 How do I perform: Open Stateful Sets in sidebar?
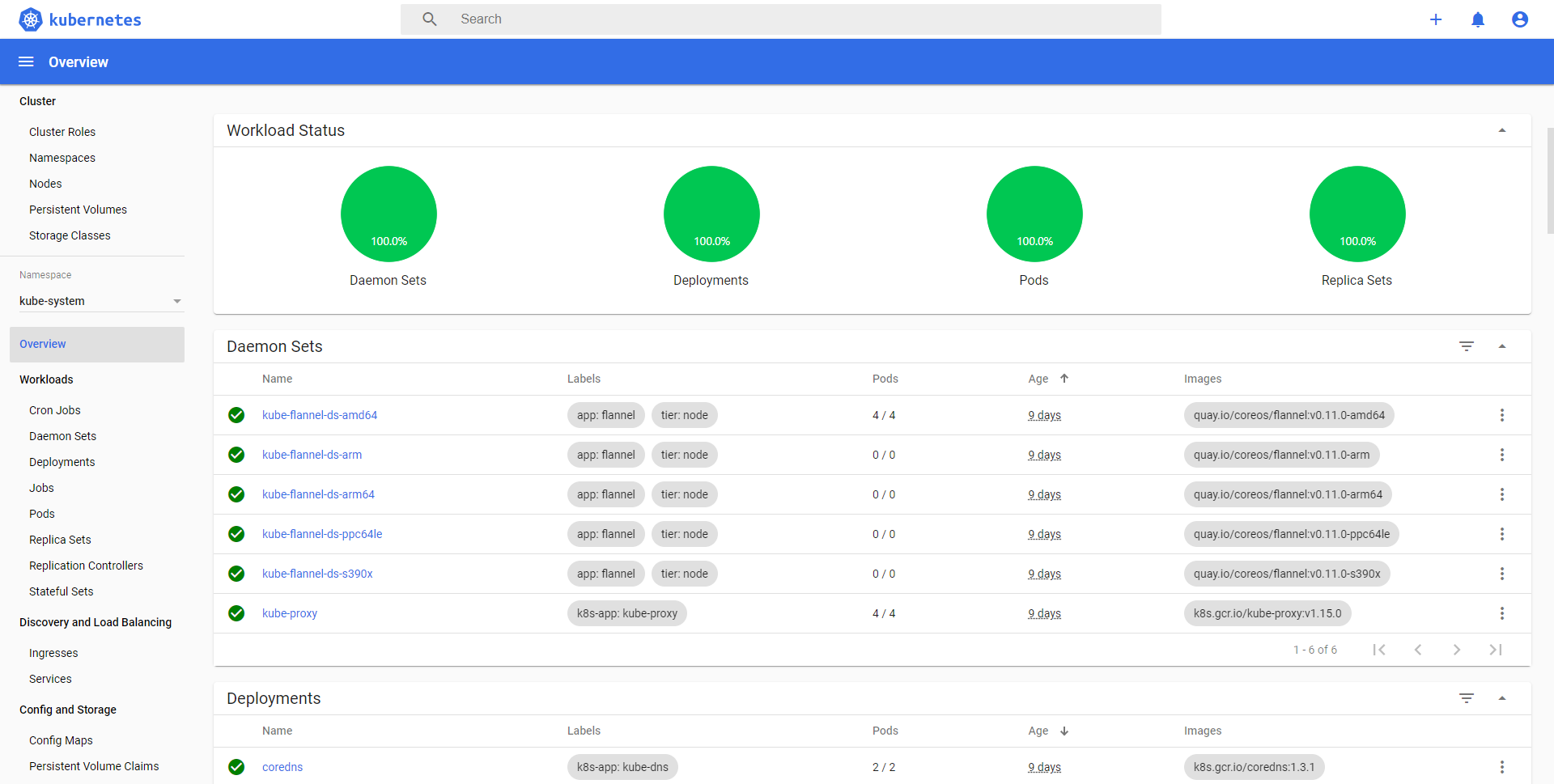tap(61, 591)
